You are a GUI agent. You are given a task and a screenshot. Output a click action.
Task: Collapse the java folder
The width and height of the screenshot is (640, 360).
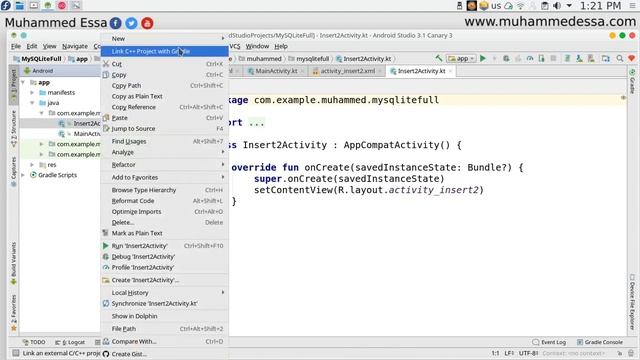tap(32, 103)
